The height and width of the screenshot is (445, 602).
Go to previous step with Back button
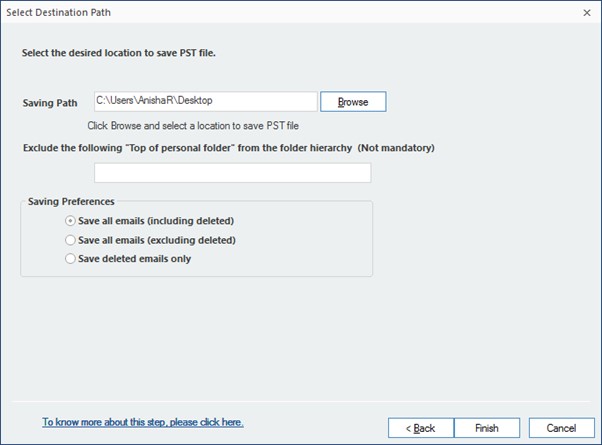(x=420, y=428)
